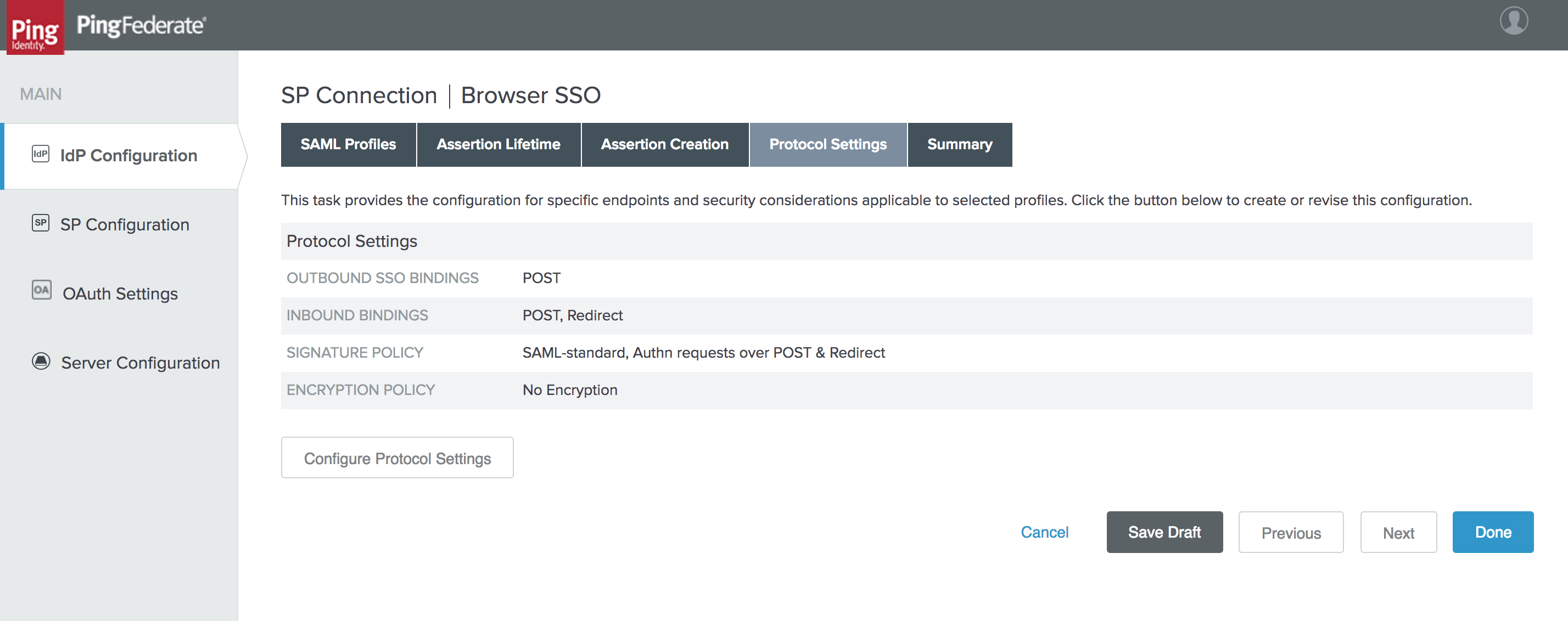Image resolution: width=1568 pixels, height=621 pixels.
Task: Select the OUTBOUND SSO BINDINGS label
Action: point(382,279)
